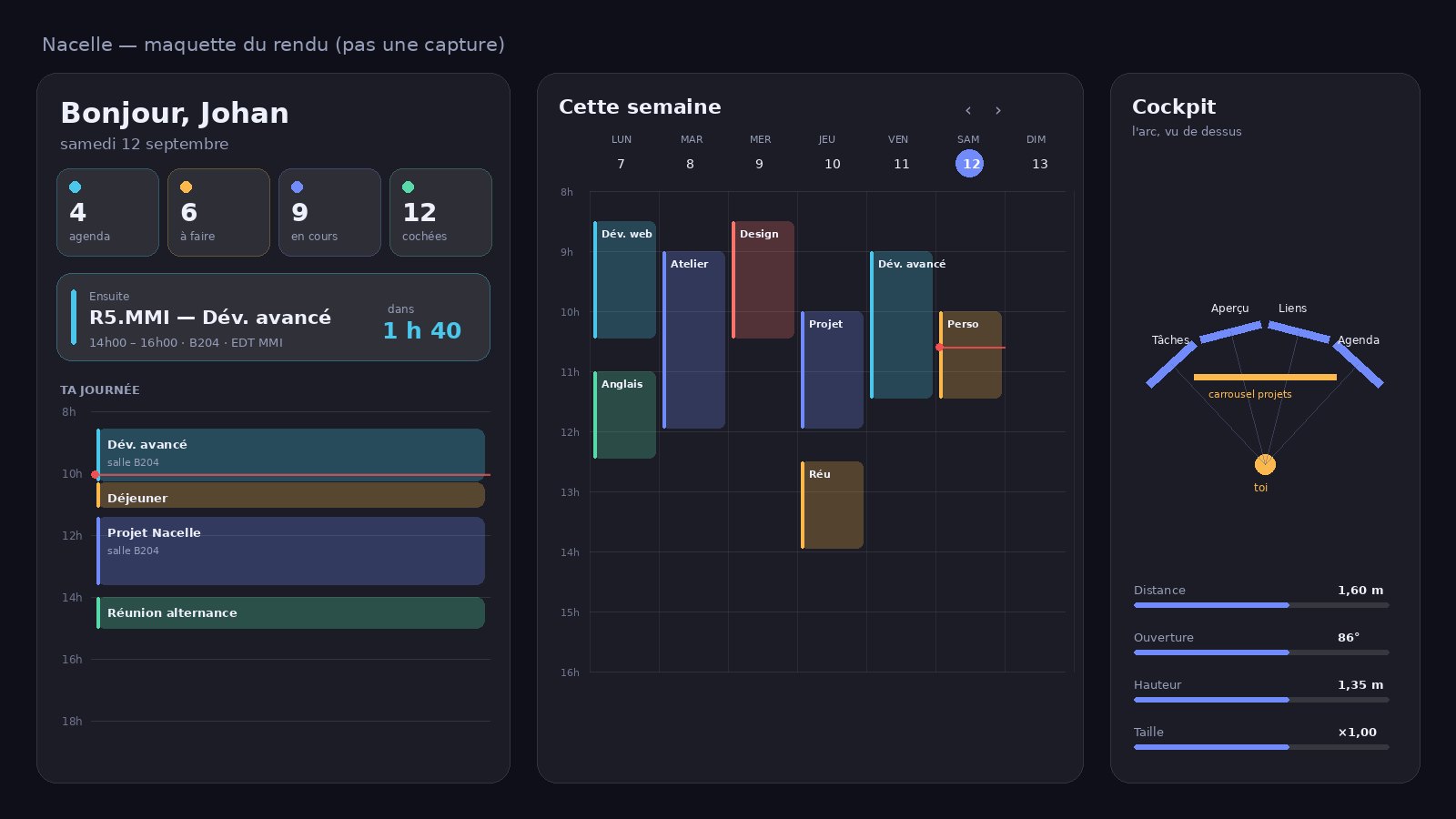
Task: Open the à faire card showing 6
Action: tap(218, 212)
